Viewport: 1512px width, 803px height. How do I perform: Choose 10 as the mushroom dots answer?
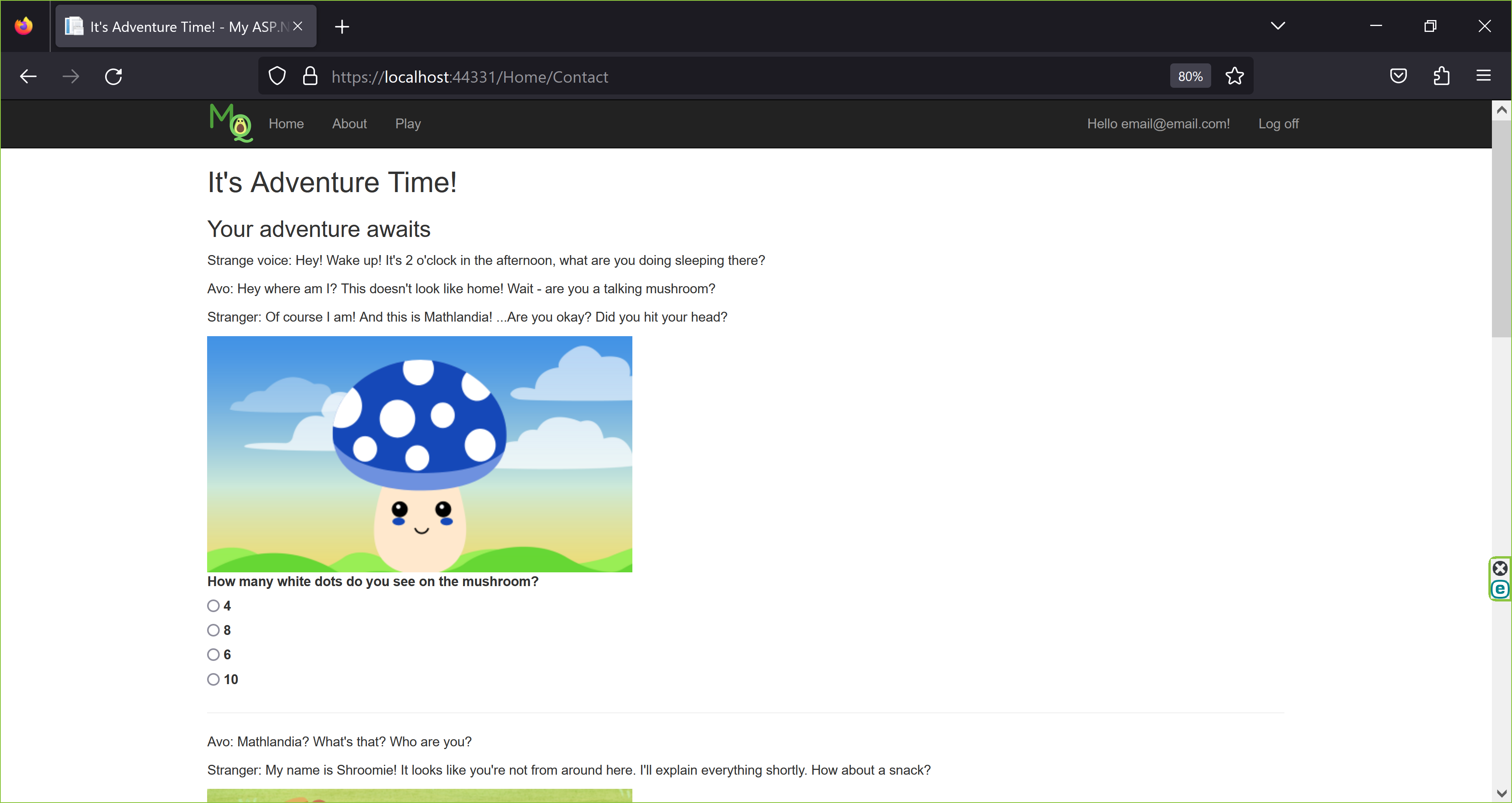213,679
